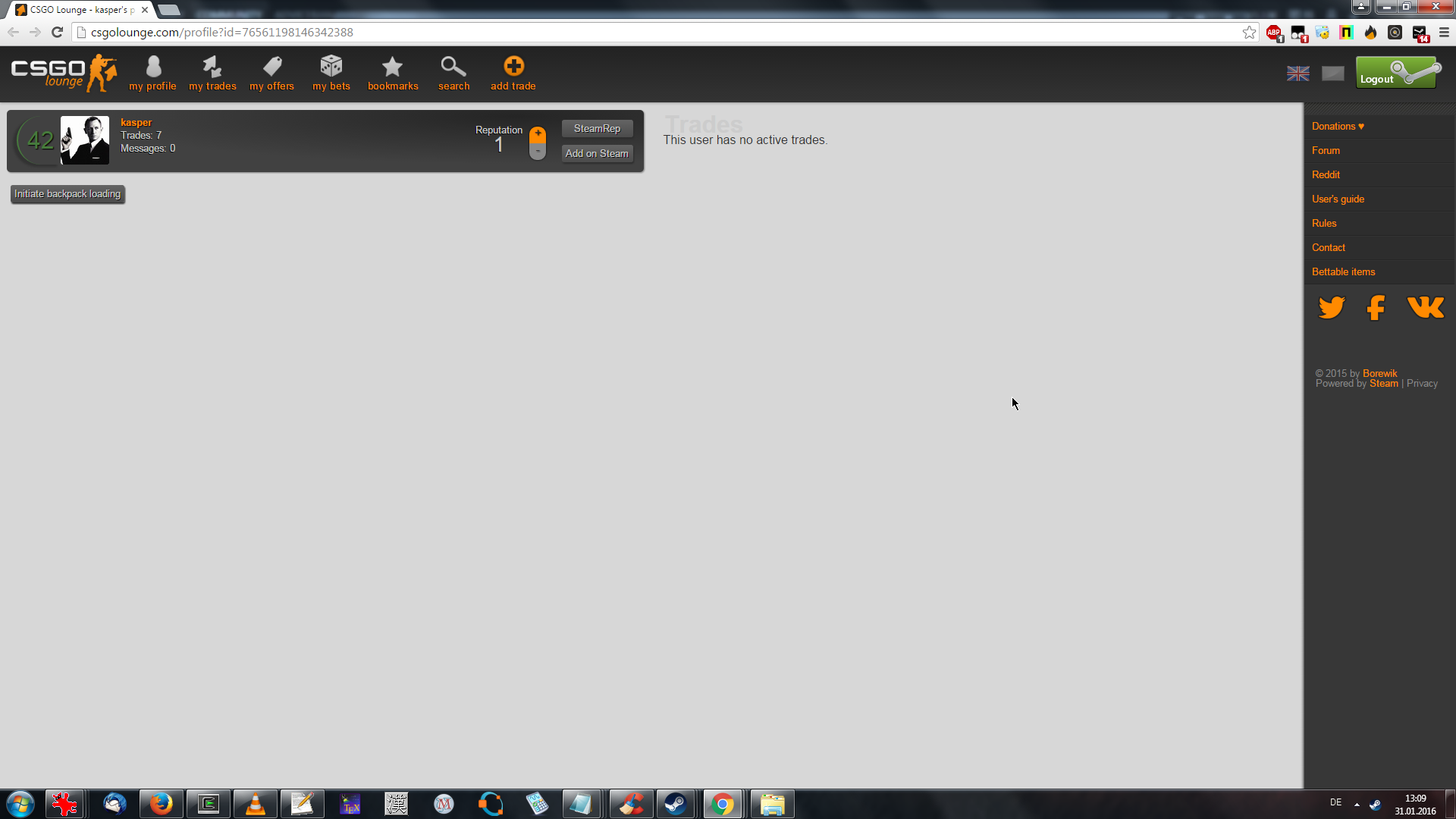Downvote reputation with minus button
Screen dimensions: 1456x819
[x=538, y=152]
